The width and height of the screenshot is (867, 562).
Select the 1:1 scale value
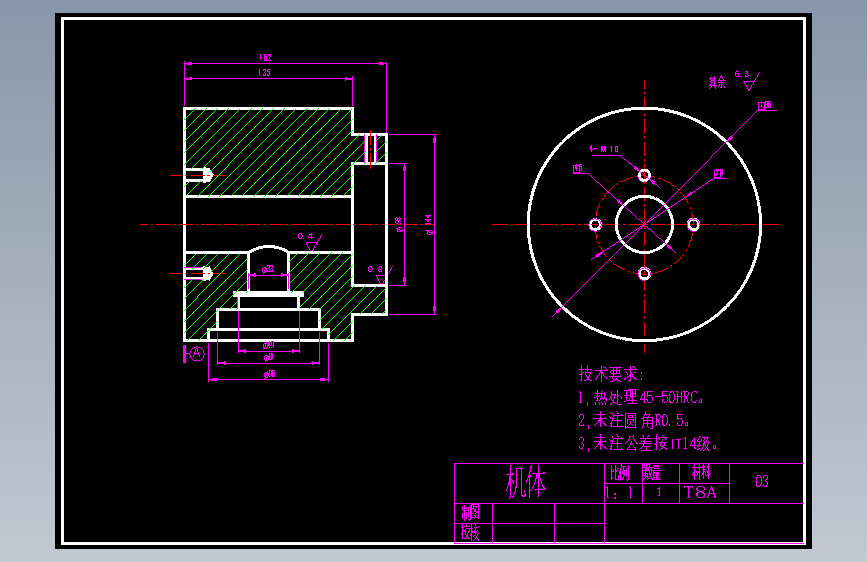(x=620, y=493)
